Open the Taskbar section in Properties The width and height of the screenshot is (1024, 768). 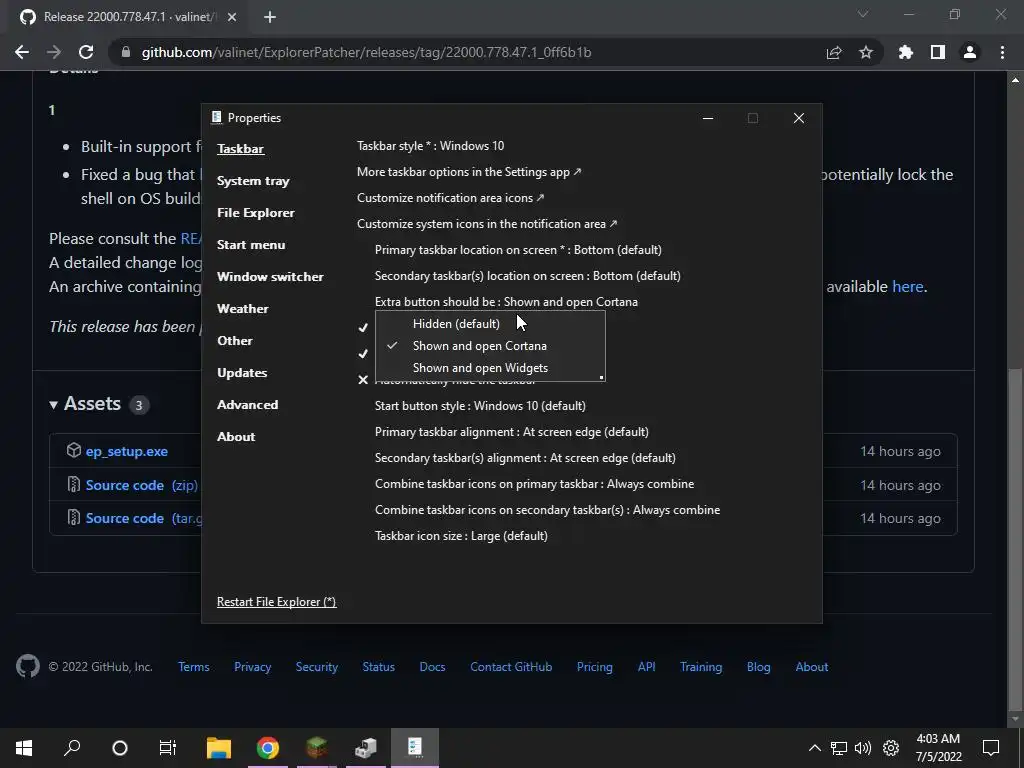tap(240, 149)
